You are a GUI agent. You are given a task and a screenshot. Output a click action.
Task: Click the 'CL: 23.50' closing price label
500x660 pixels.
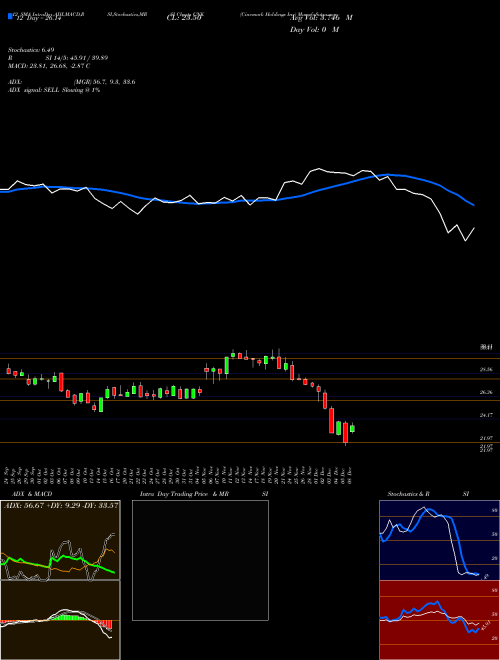click(x=184, y=18)
